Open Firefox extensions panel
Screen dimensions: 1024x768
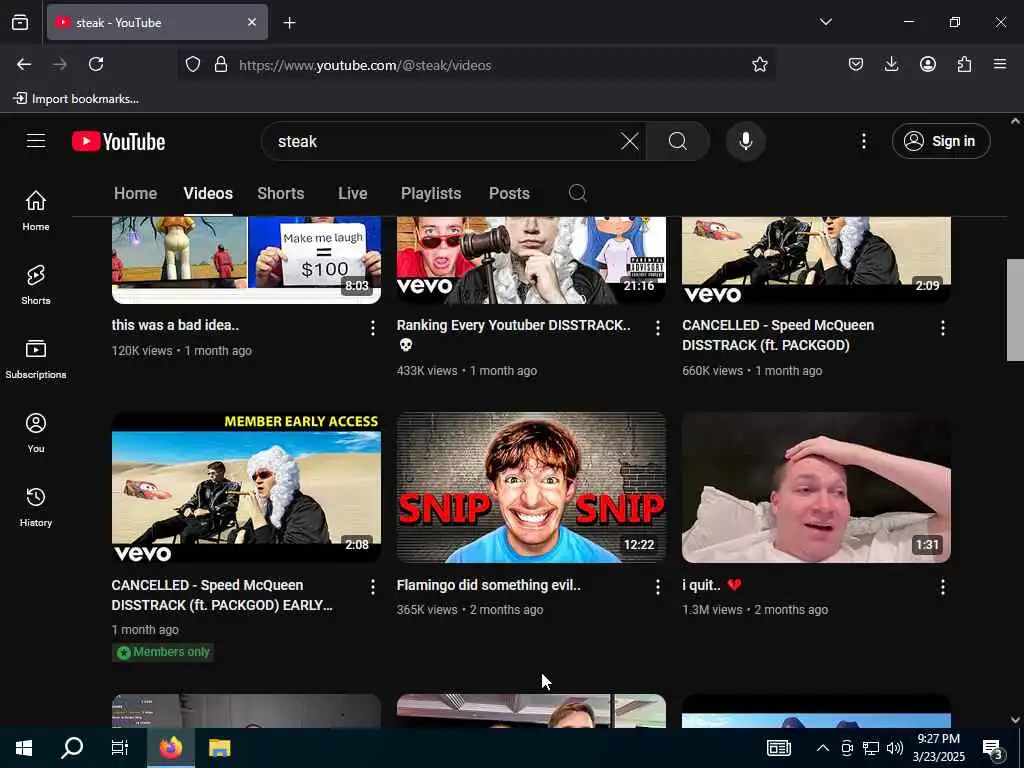[x=964, y=64]
